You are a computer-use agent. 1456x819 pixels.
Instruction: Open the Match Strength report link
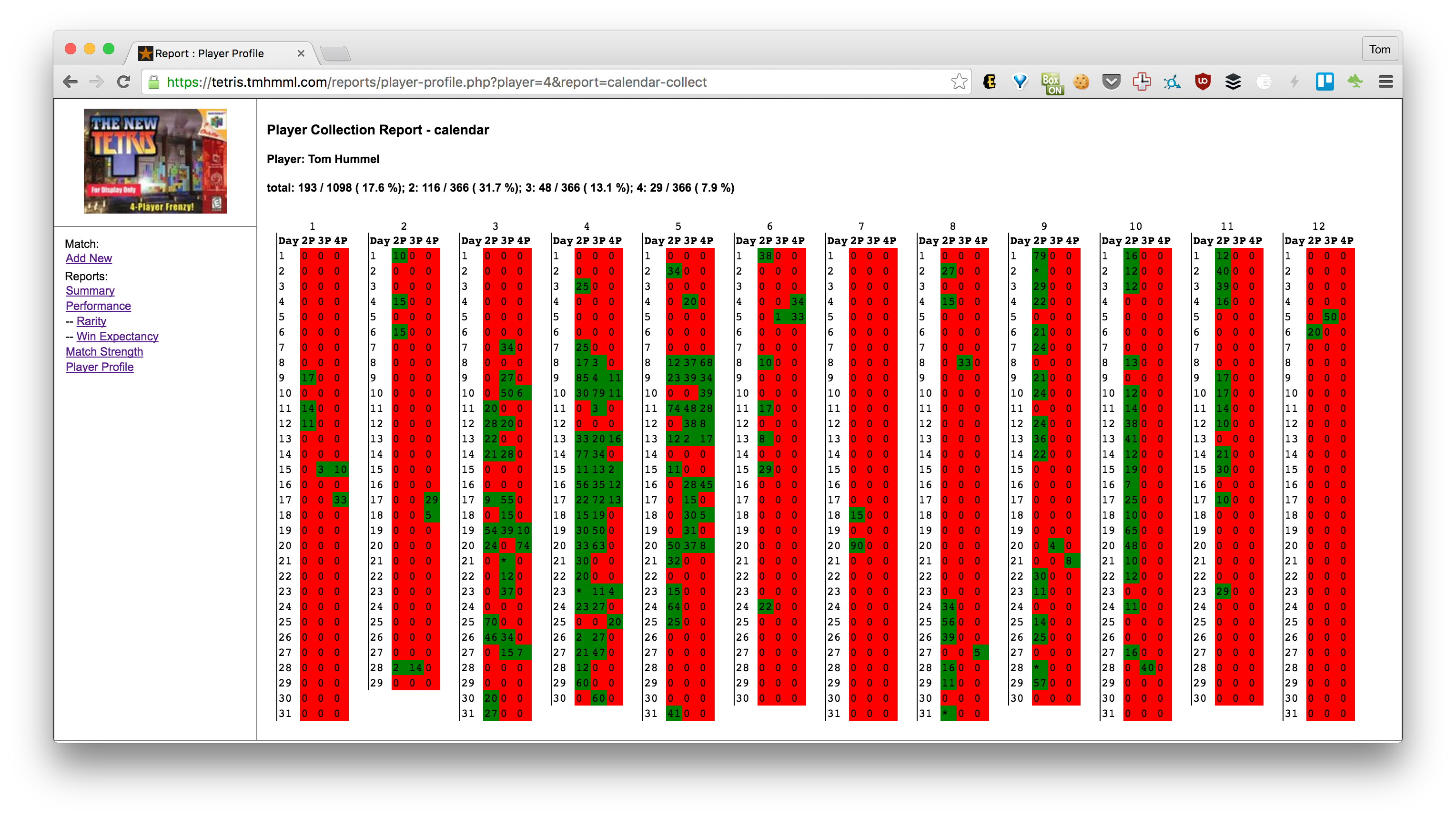(104, 352)
